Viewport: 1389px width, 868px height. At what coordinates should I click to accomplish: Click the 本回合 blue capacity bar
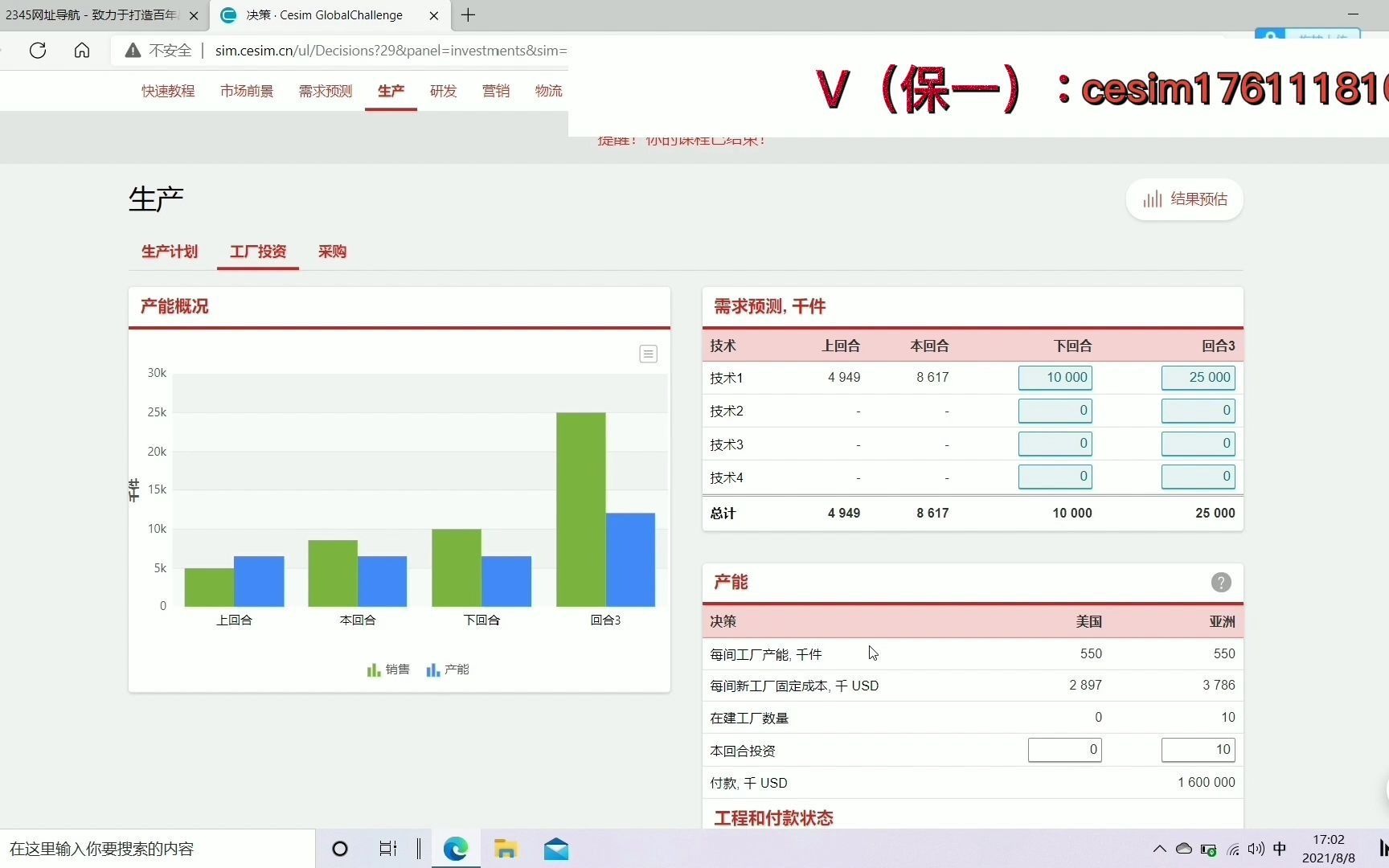(382, 581)
